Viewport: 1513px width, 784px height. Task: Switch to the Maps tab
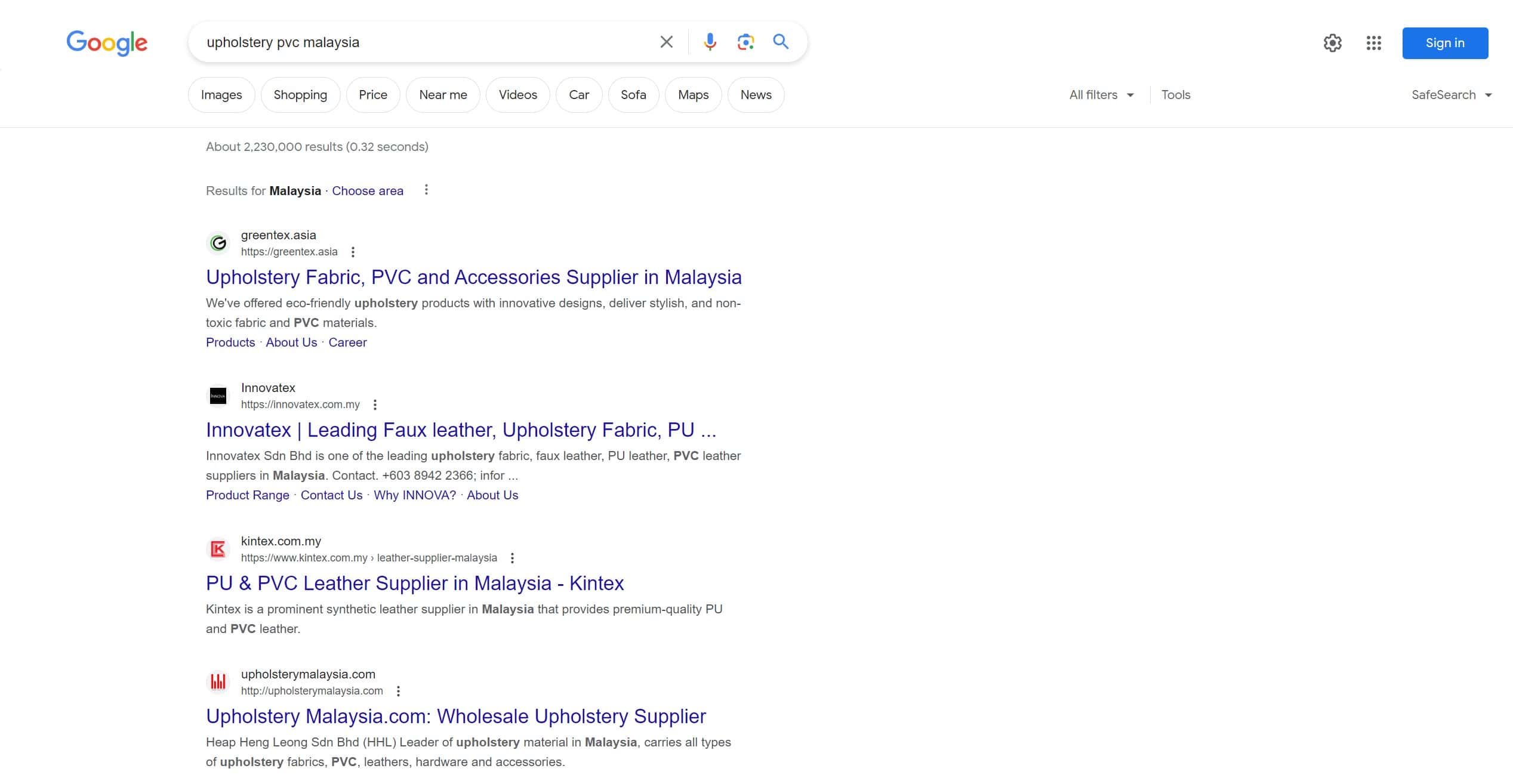694,95
